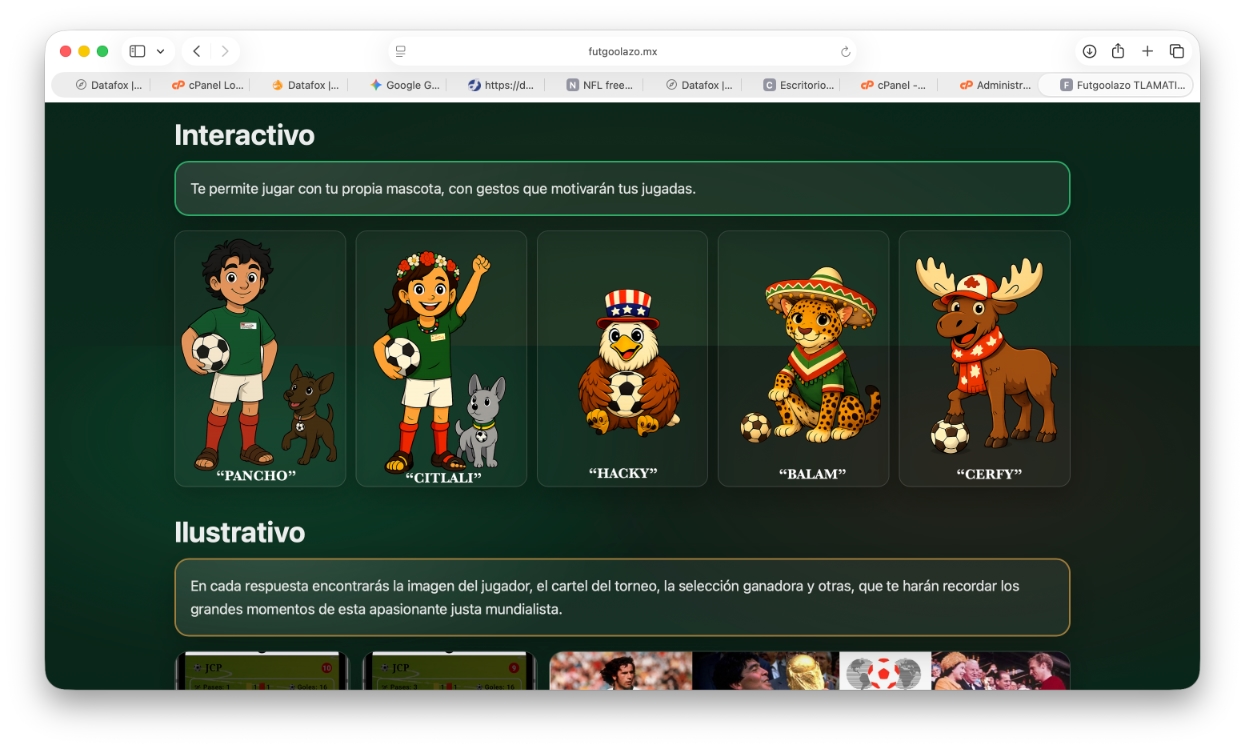1245x749 pixels.
Task: Pick the "BALAM" jaguar mascot
Action: (x=803, y=358)
